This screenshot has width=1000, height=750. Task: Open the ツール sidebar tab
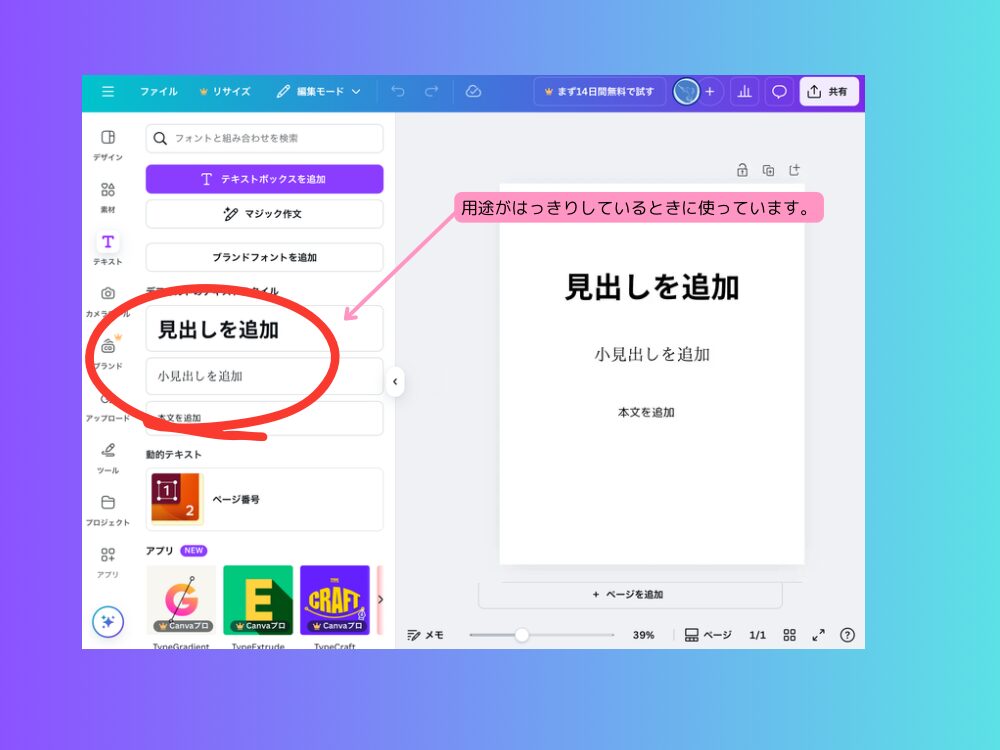[108, 457]
